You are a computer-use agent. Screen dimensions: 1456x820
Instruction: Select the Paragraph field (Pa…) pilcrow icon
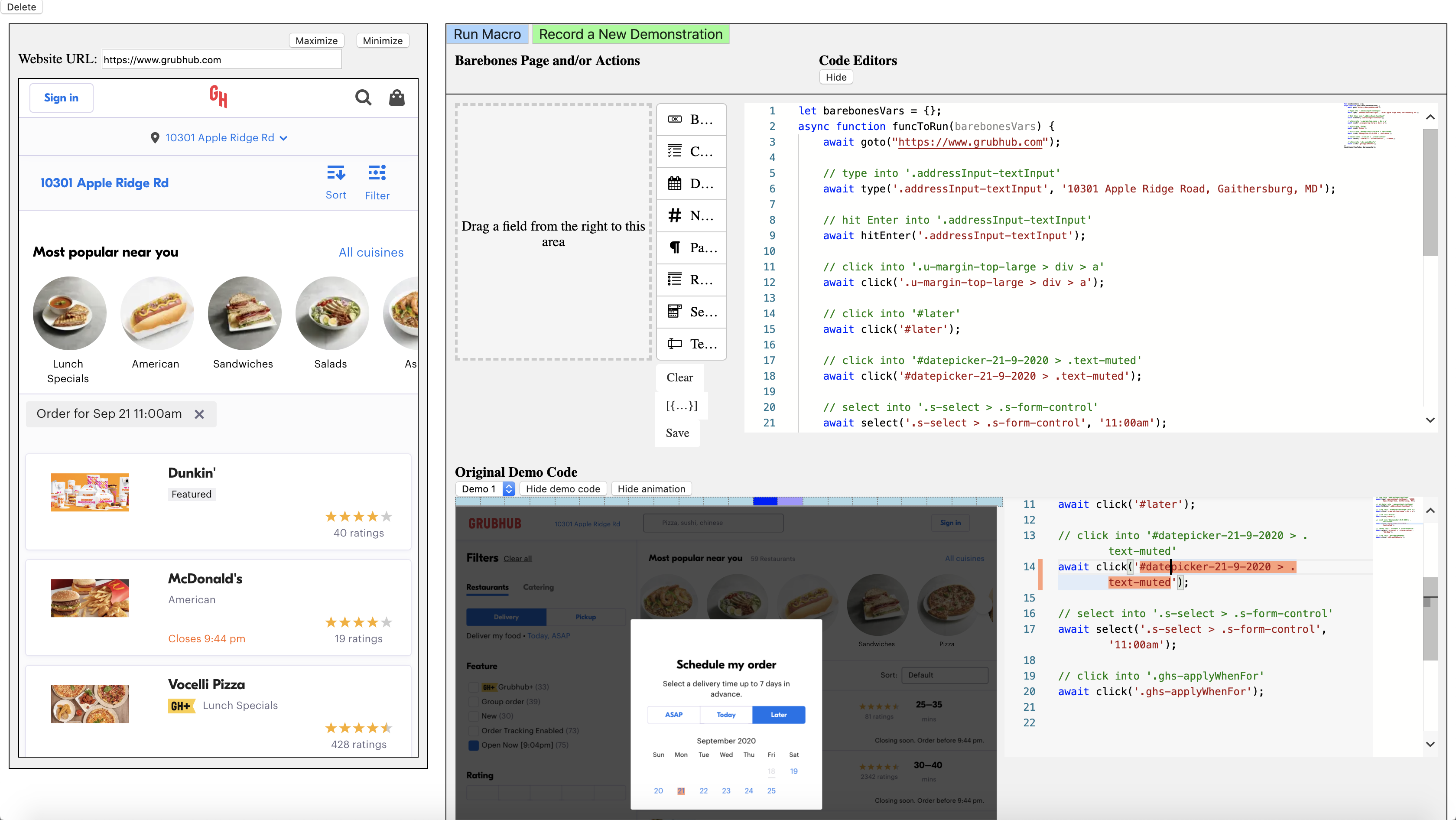coord(674,247)
